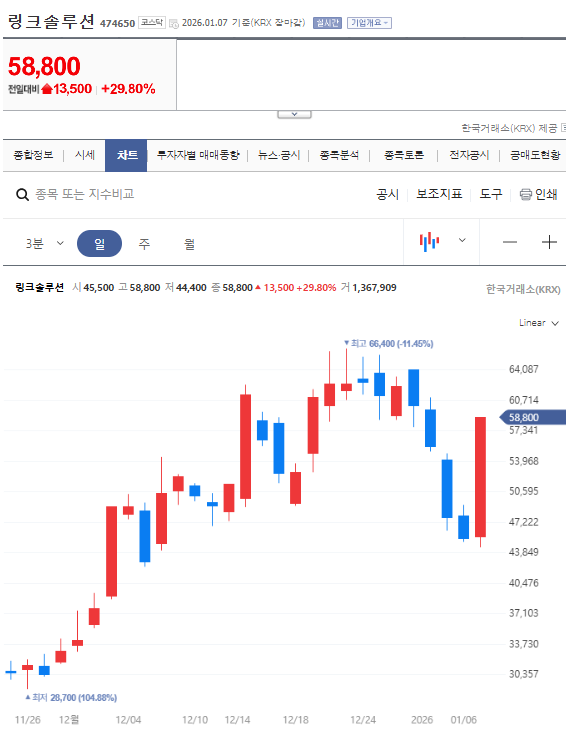The image size is (566, 747).
Task: Open the 3분 interval dropdown
Action: (44, 243)
